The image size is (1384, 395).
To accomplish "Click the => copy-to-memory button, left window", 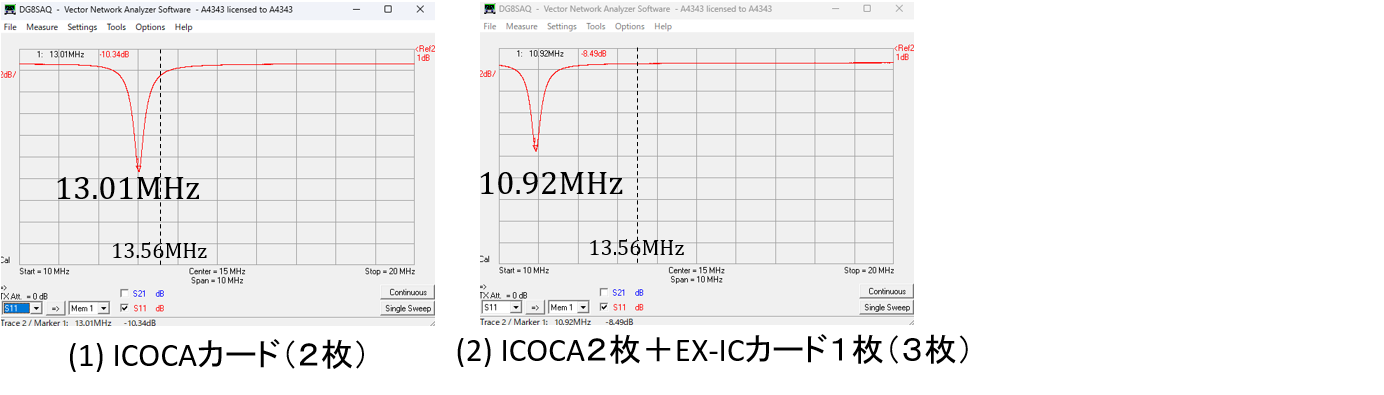I will coord(56,308).
